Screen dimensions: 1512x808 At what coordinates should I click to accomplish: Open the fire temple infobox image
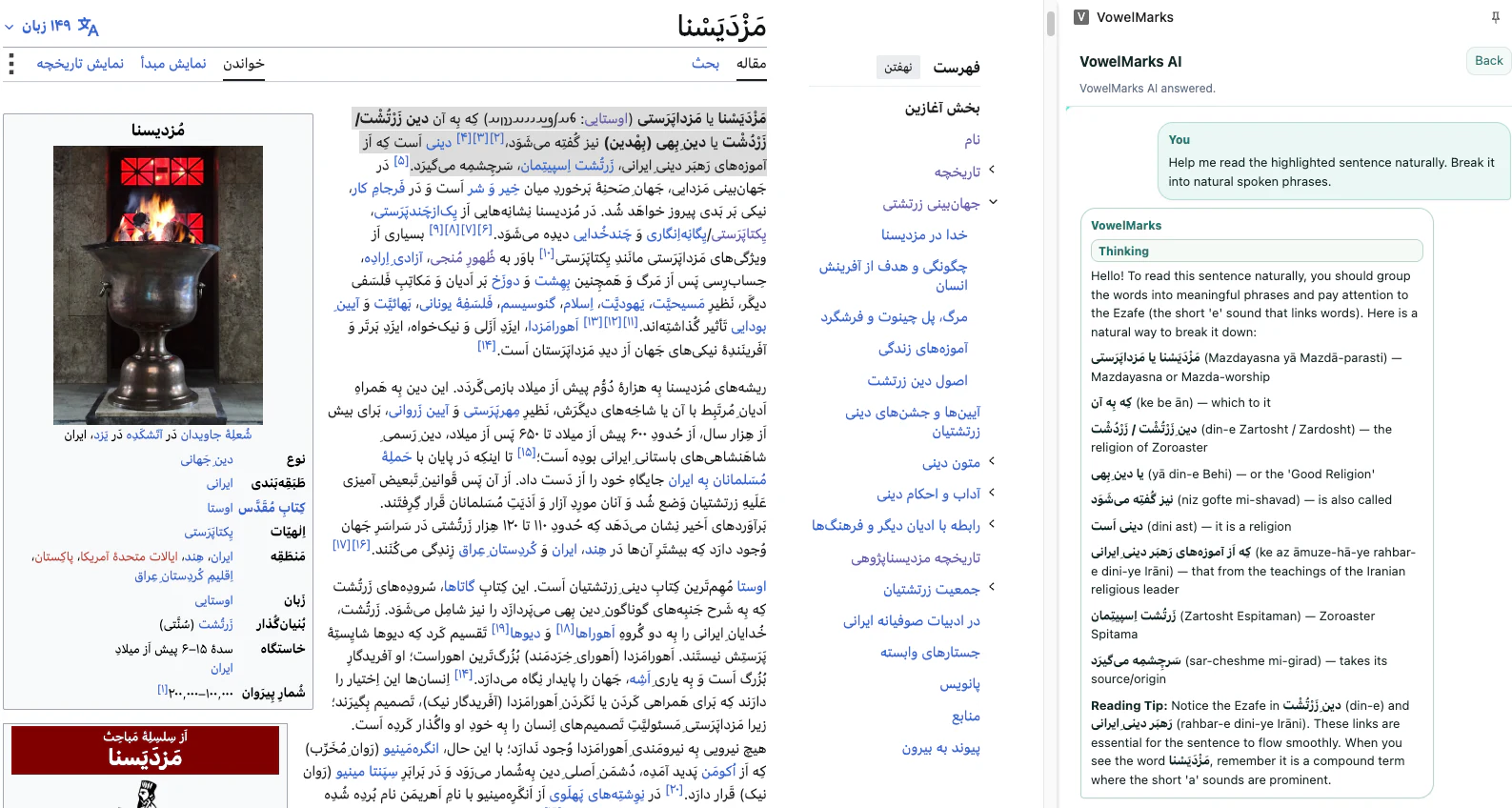(158, 285)
